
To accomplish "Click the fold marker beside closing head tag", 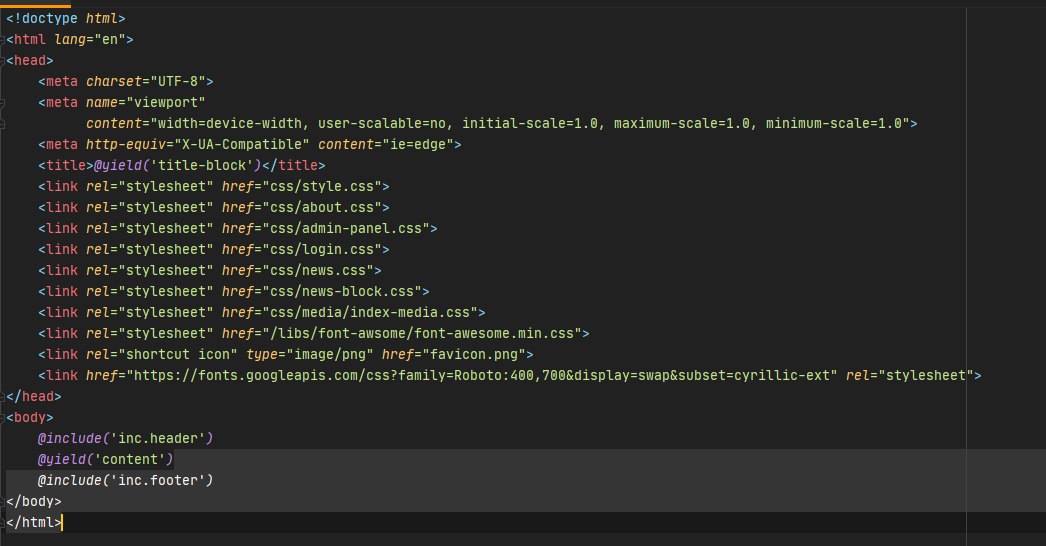I will pyautogui.click(x=3, y=396).
